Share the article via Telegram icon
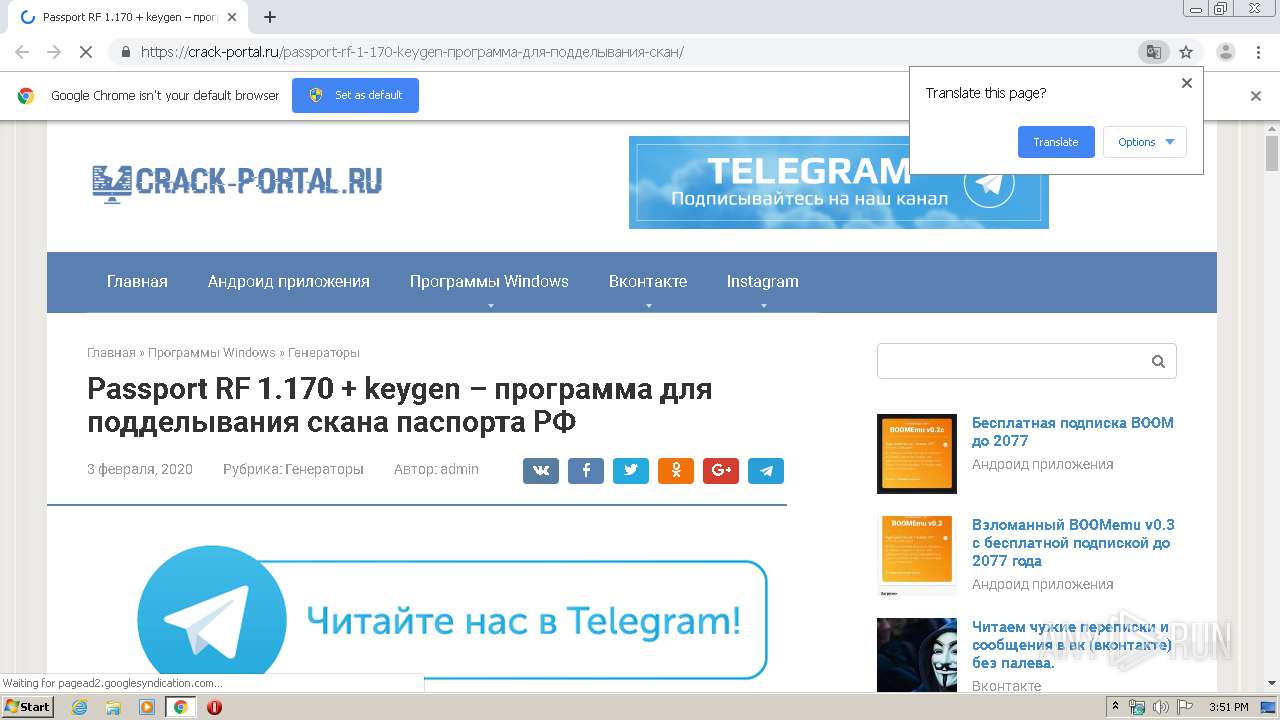This screenshot has height=720, width=1280. 766,471
